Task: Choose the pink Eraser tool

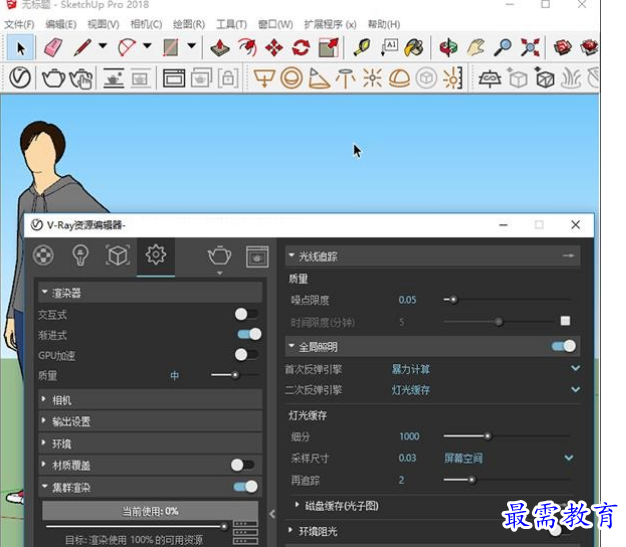Action: pos(52,48)
